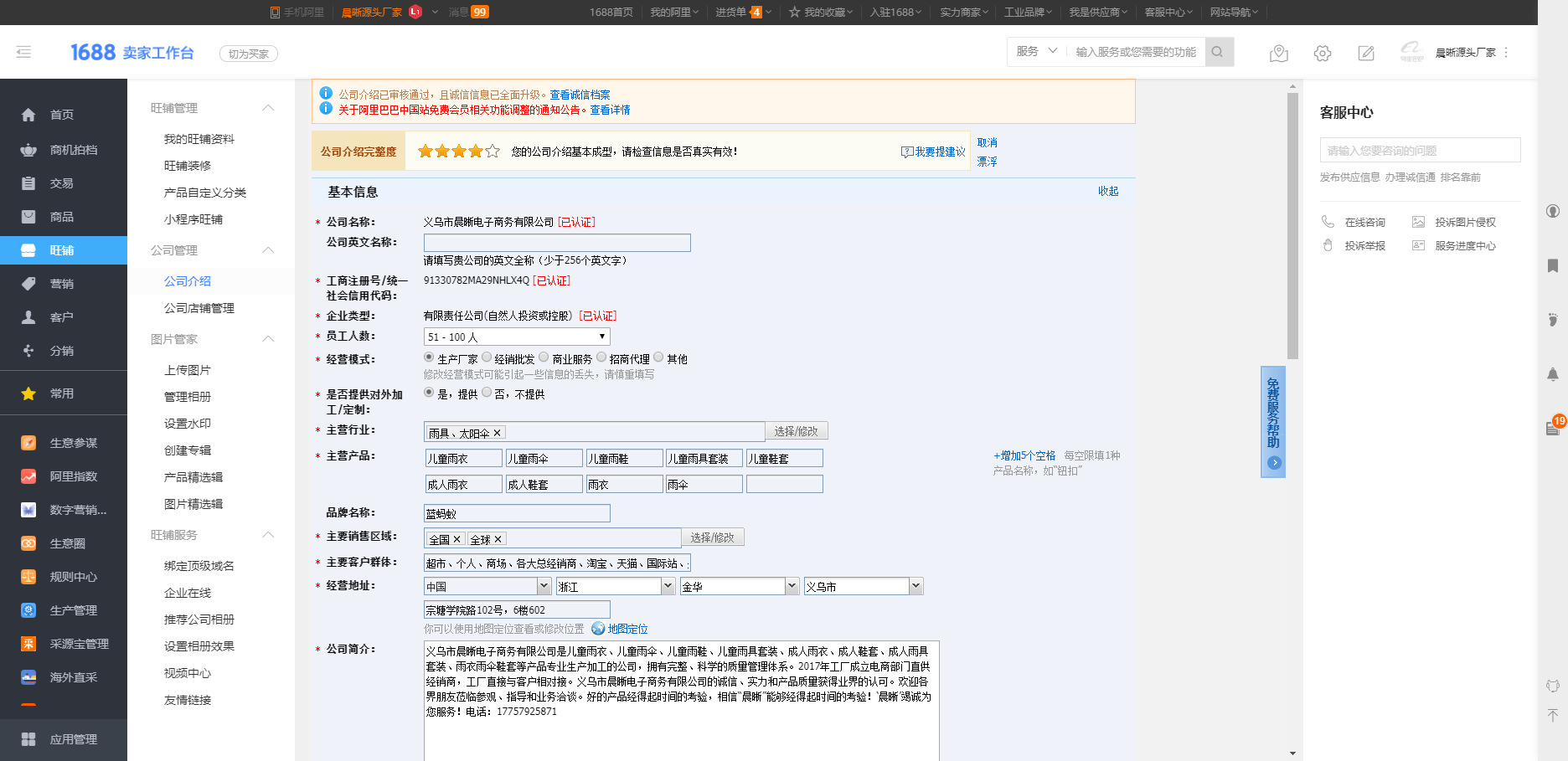
Task: Collapse the 旺铺服务 section
Action: pyautogui.click(x=268, y=535)
